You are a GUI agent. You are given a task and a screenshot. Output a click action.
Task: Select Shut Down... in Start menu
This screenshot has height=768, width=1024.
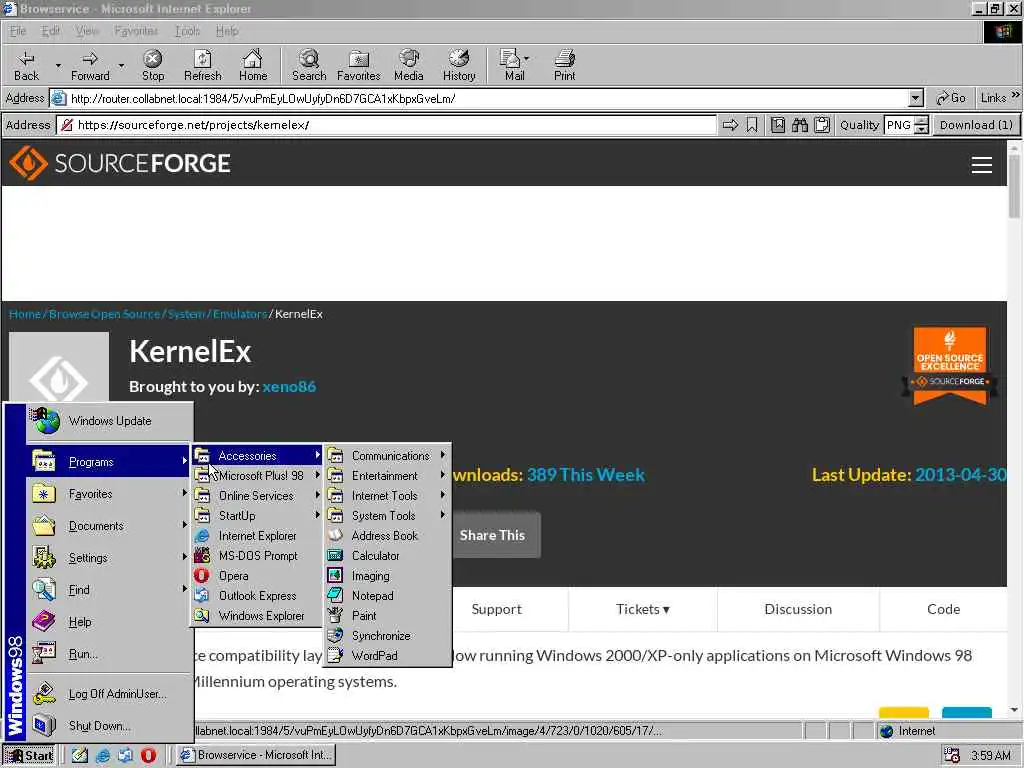tap(110, 726)
